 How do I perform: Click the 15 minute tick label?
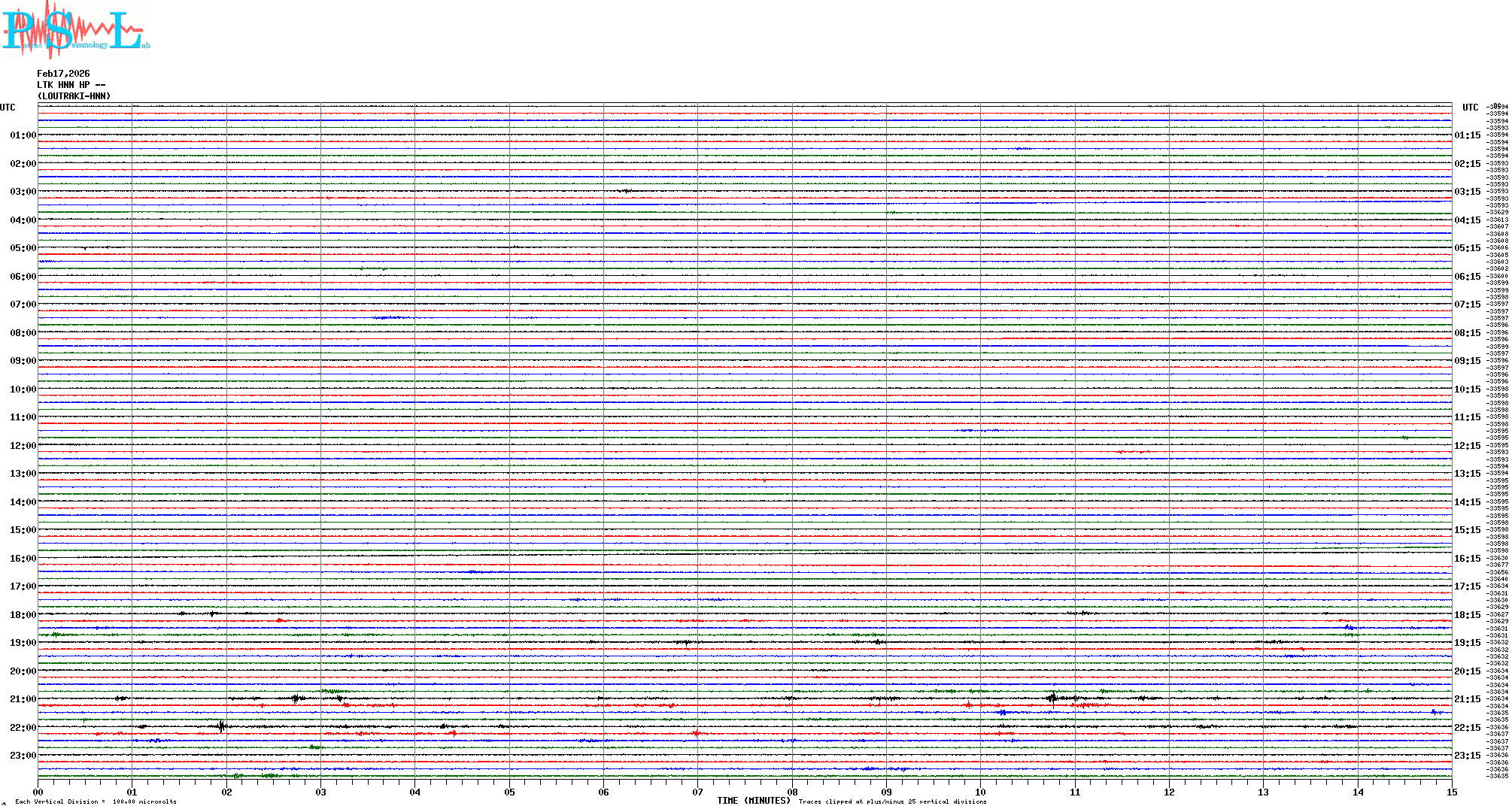[1452, 792]
